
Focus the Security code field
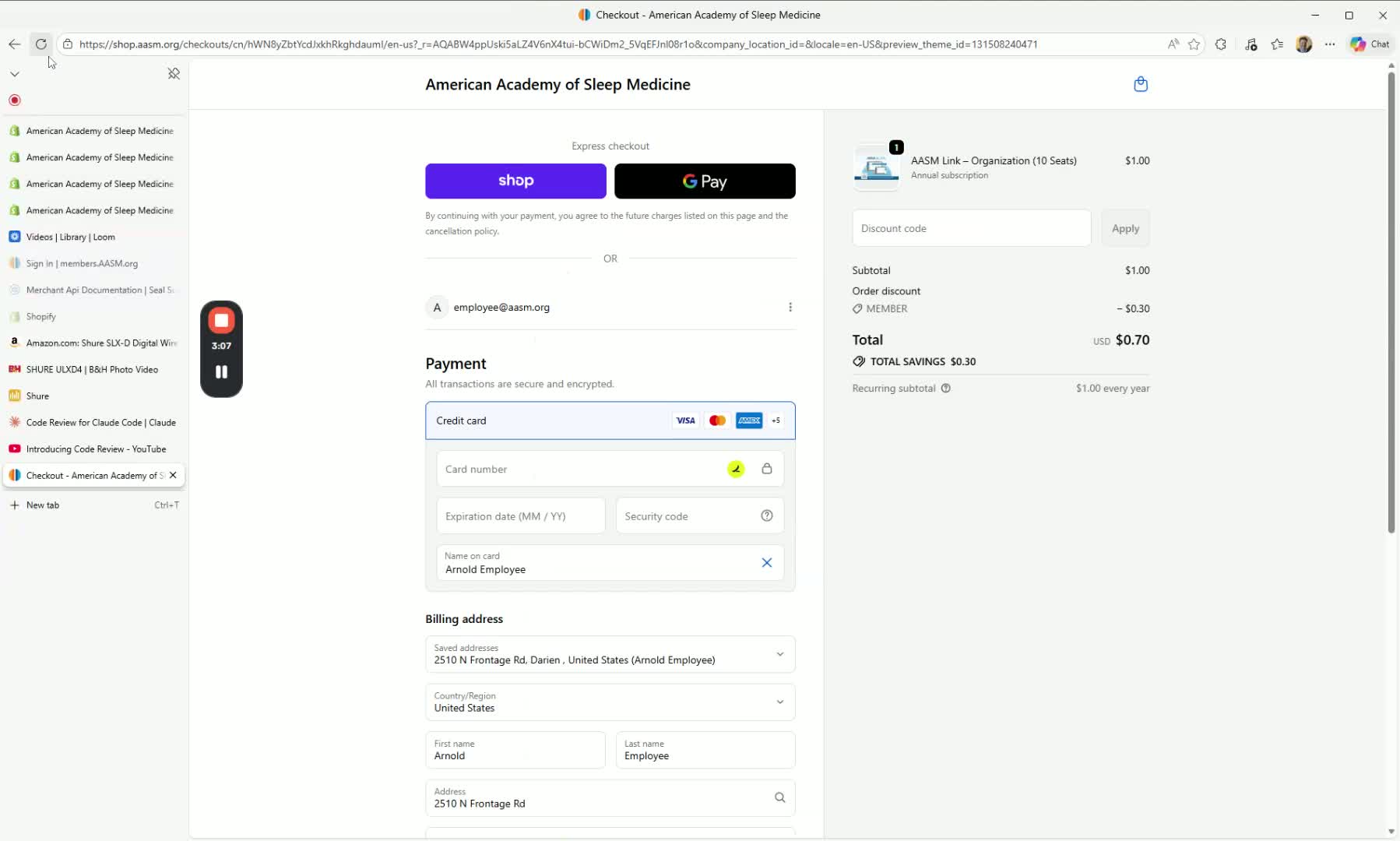(700, 516)
